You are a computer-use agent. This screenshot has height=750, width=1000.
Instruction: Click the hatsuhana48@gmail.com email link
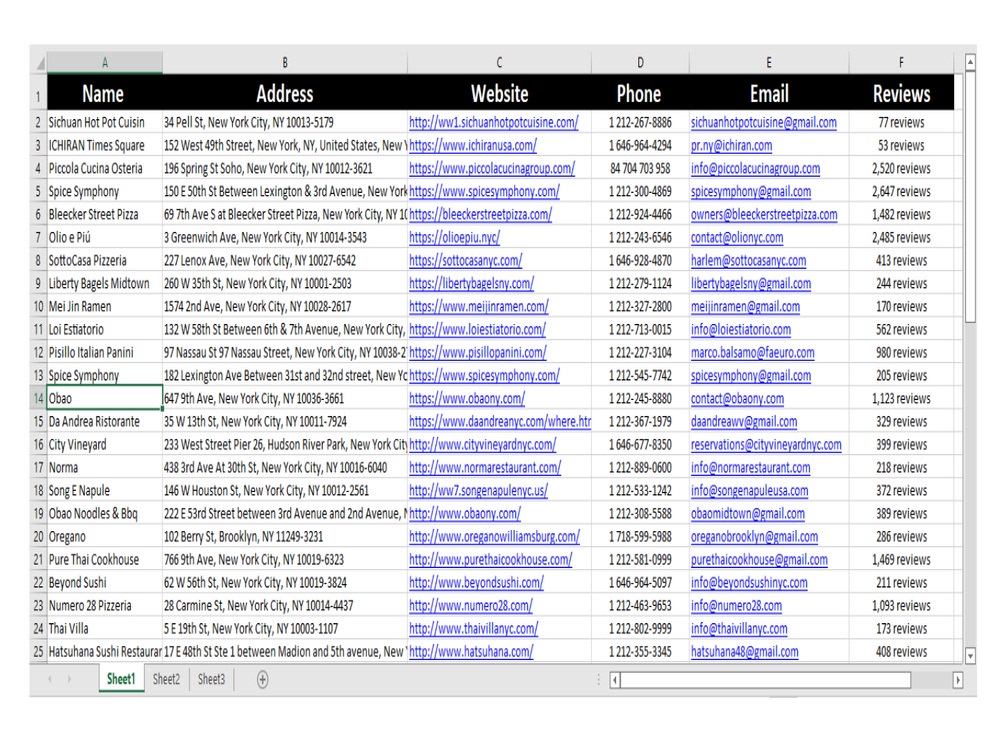click(x=744, y=651)
